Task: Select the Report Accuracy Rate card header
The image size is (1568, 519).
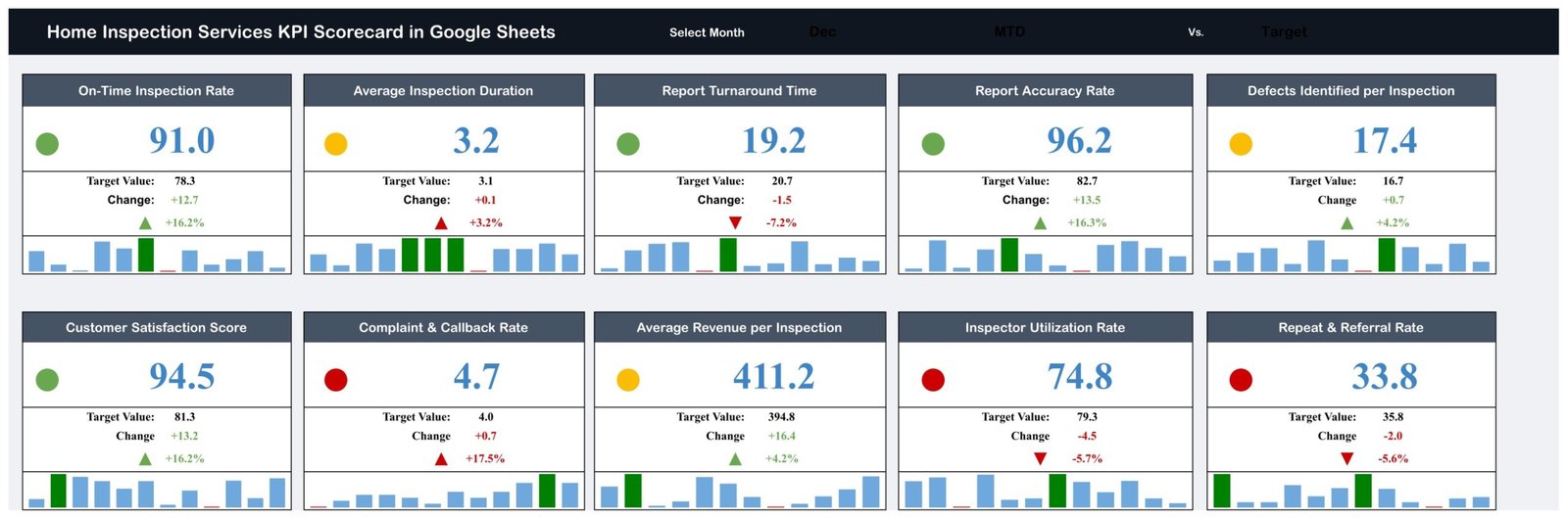Action: pyautogui.click(x=1045, y=91)
